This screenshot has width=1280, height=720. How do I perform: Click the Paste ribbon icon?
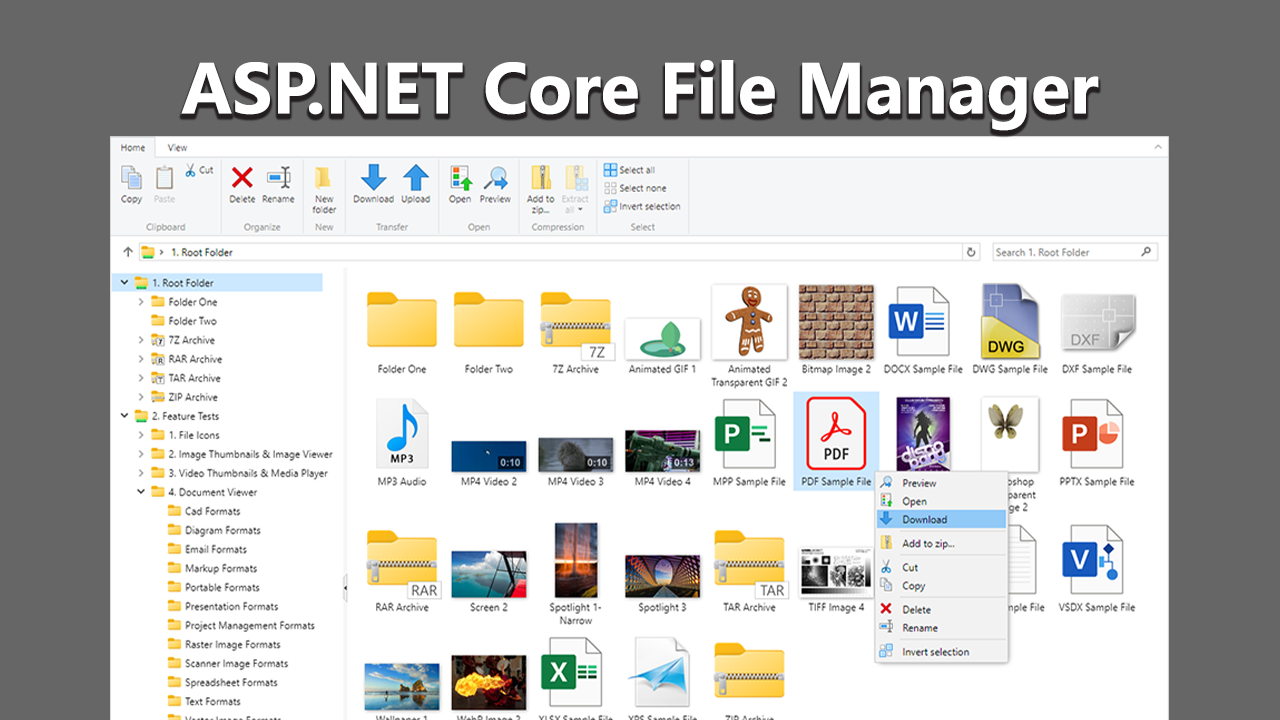[x=164, y=178]
